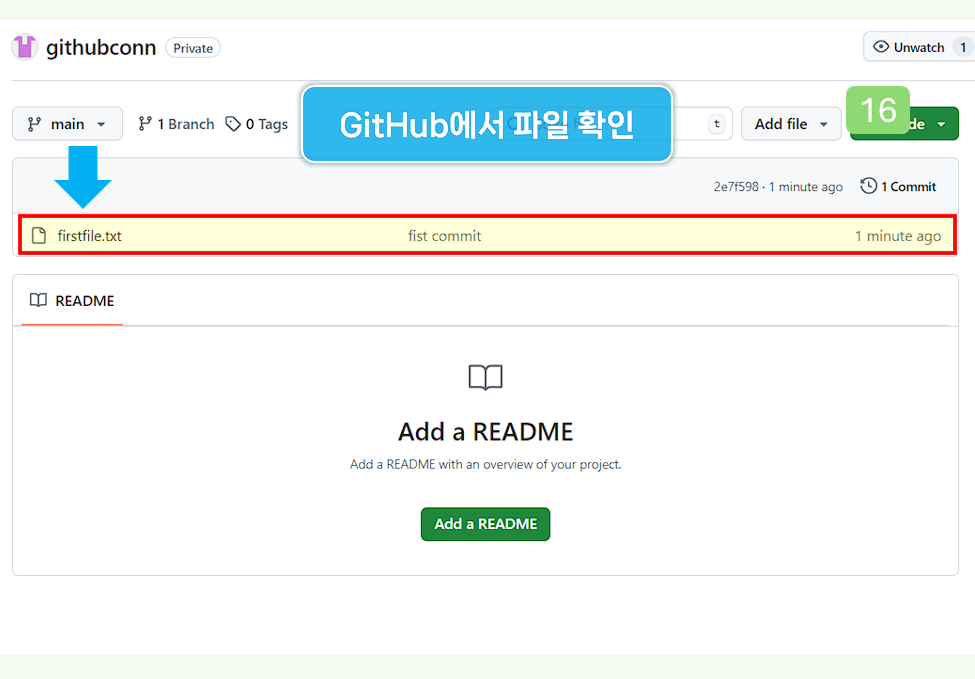Viewport: 975px width, 679px height.
Task: Click the file icon beside firstfile.txt
Action: (x=39, y=235)
